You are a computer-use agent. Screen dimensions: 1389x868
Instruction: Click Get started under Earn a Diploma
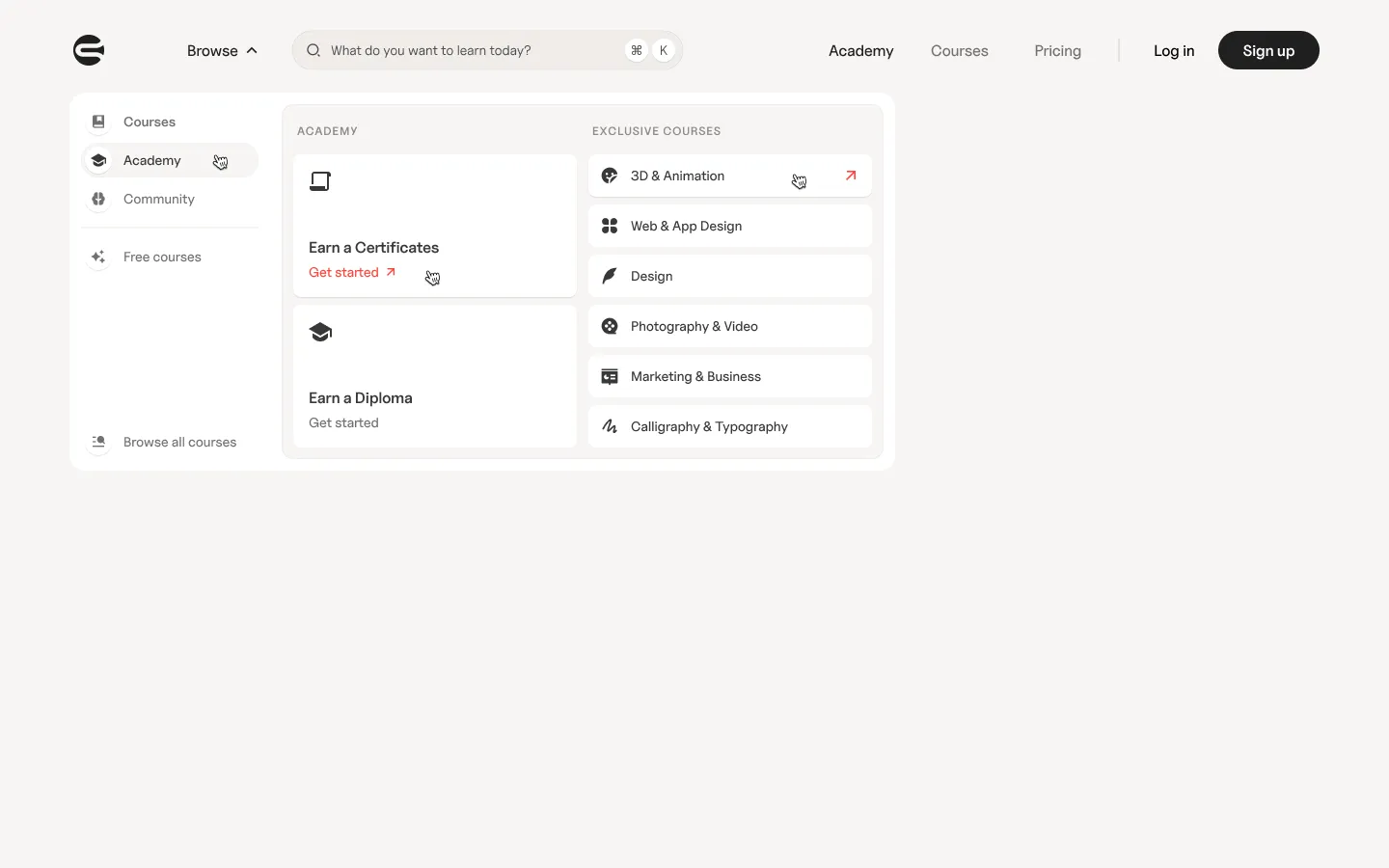click(343, 423)
